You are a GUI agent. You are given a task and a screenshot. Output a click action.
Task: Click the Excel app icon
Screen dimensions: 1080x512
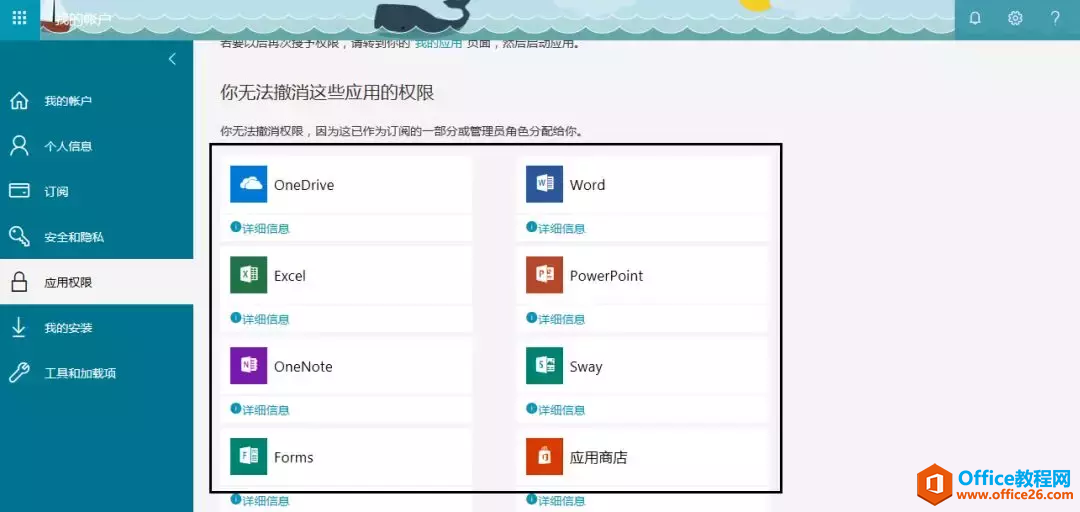[249, 275]
